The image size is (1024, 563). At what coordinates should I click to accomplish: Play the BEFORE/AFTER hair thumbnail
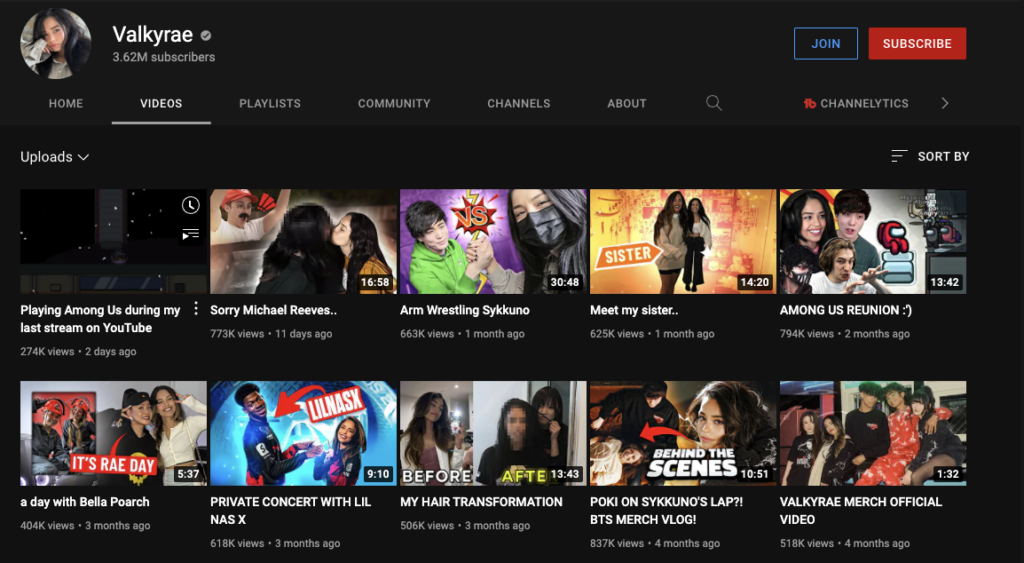click(x=494, y=434)
